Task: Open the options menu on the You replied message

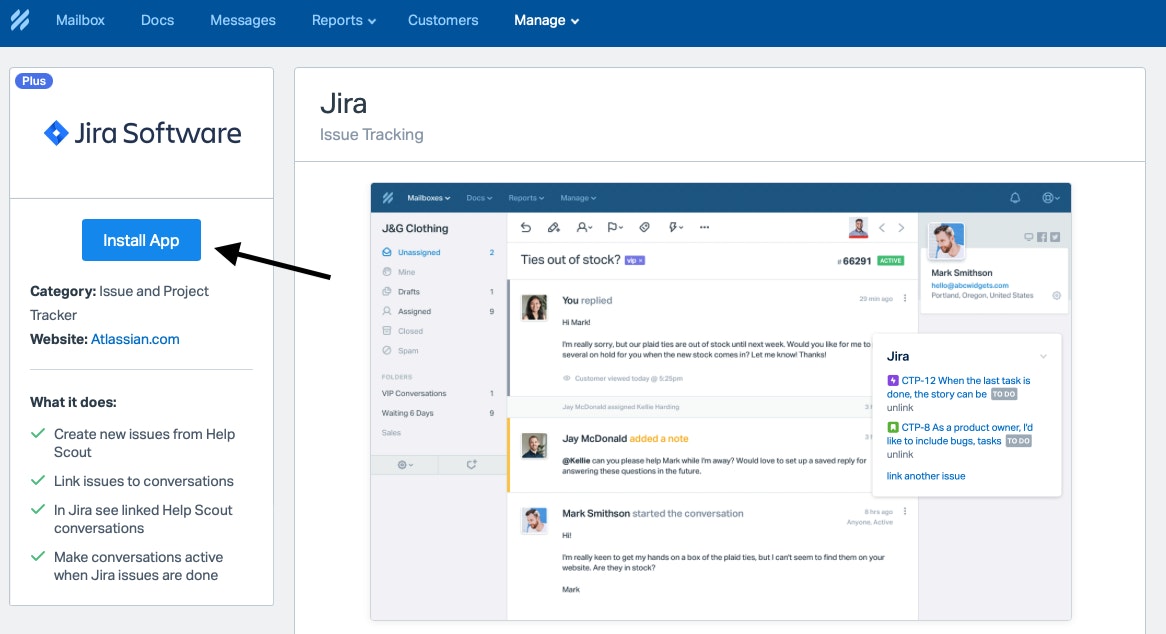Action: (905, 299)
